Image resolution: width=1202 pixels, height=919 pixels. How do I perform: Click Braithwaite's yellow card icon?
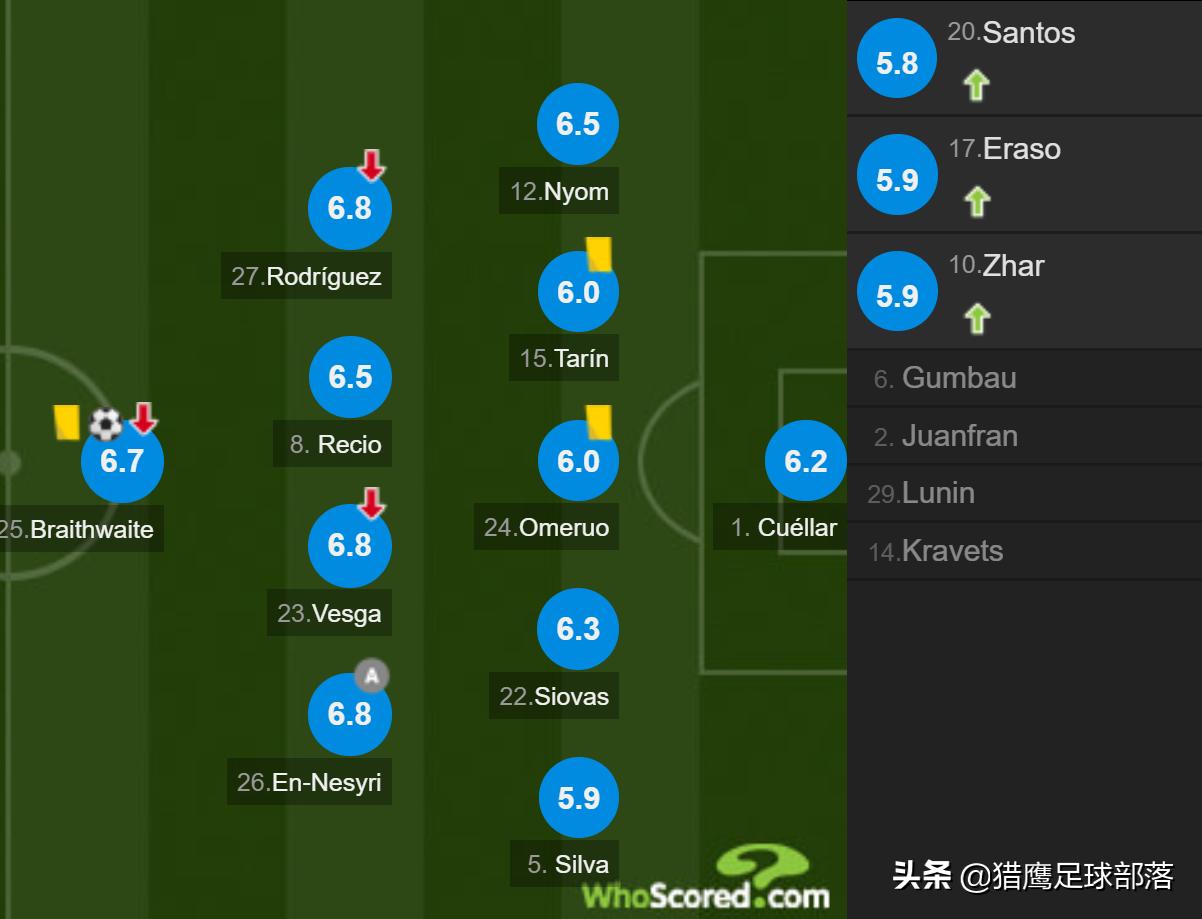tap(67, 421)
